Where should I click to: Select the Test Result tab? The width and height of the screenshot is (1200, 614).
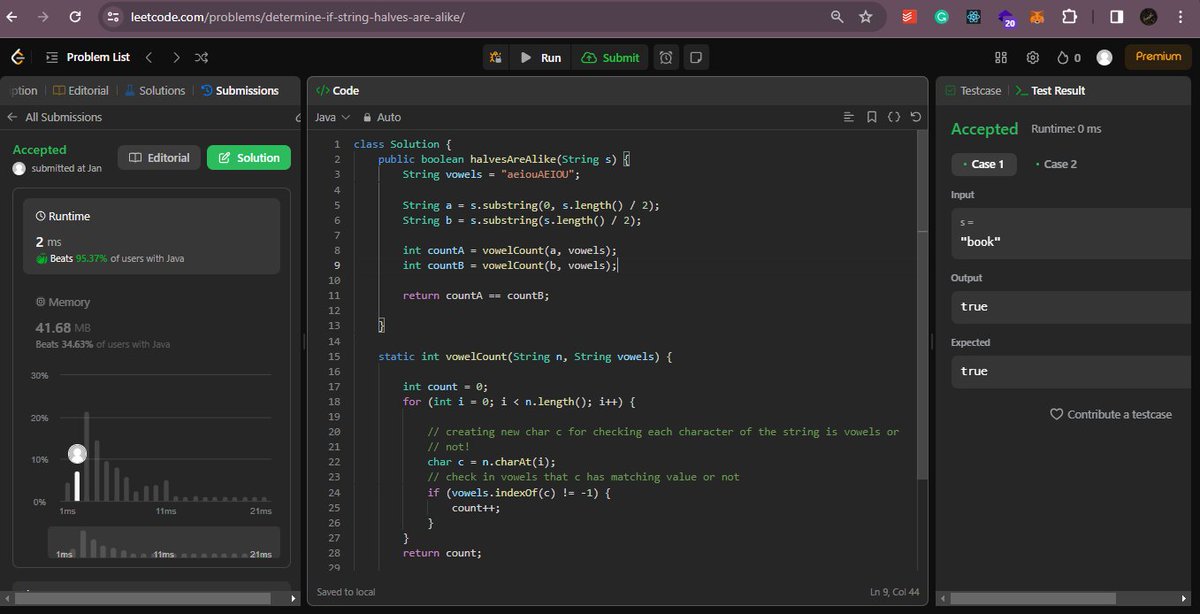1050,90
